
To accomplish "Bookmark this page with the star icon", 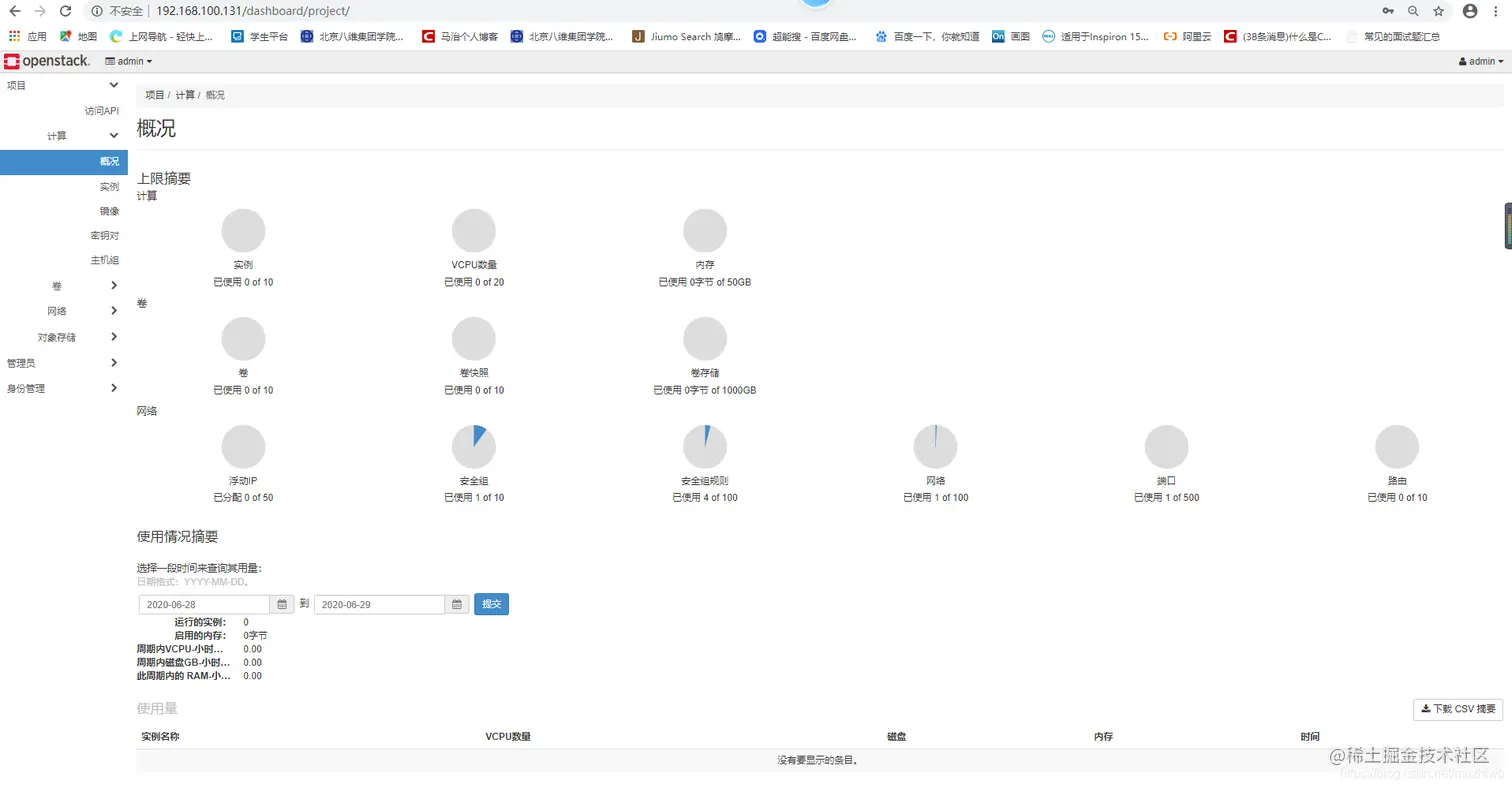I will pyautogui.click(x=1439, y=11).
